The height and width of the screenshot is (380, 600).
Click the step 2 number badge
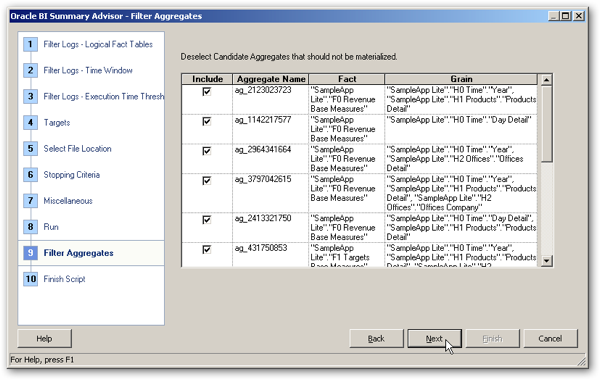pyautogui.click(x=31, y=70)
